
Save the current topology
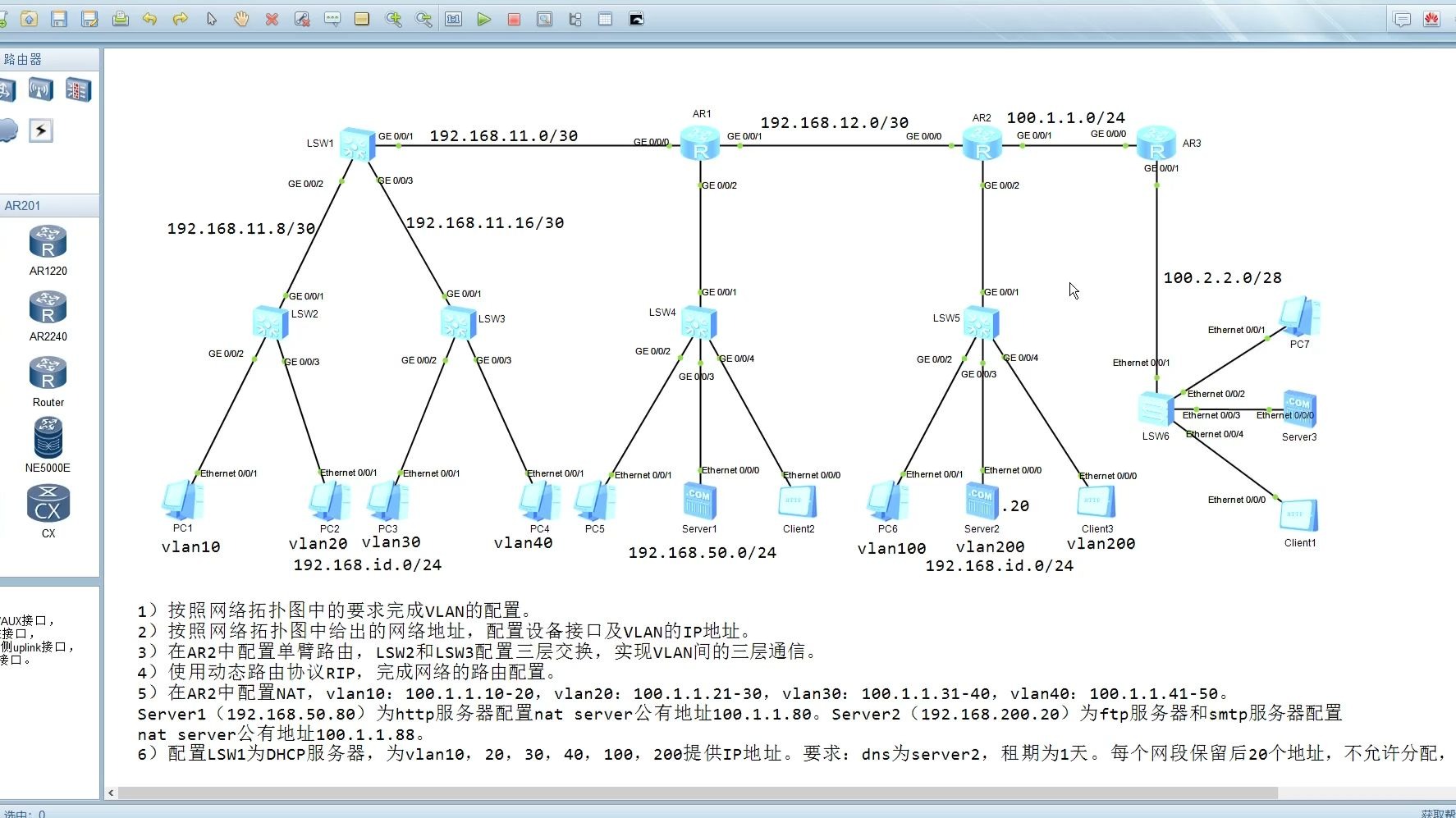pyautogui.click(x=58, y=19)
